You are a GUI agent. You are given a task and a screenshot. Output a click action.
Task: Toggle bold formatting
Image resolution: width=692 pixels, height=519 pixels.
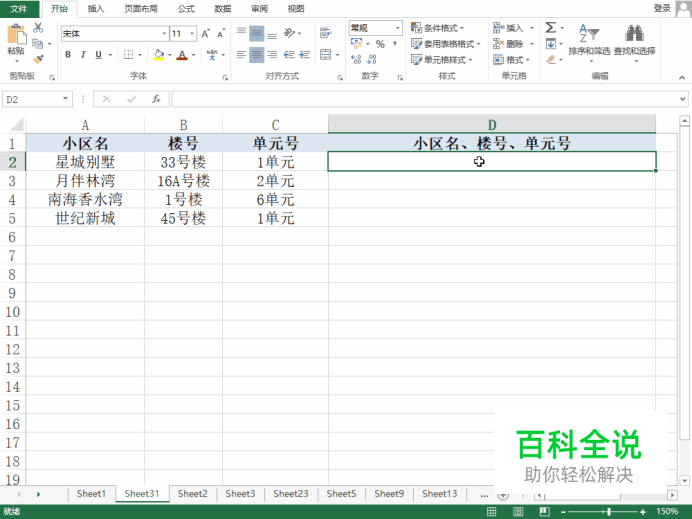[68, 55]
